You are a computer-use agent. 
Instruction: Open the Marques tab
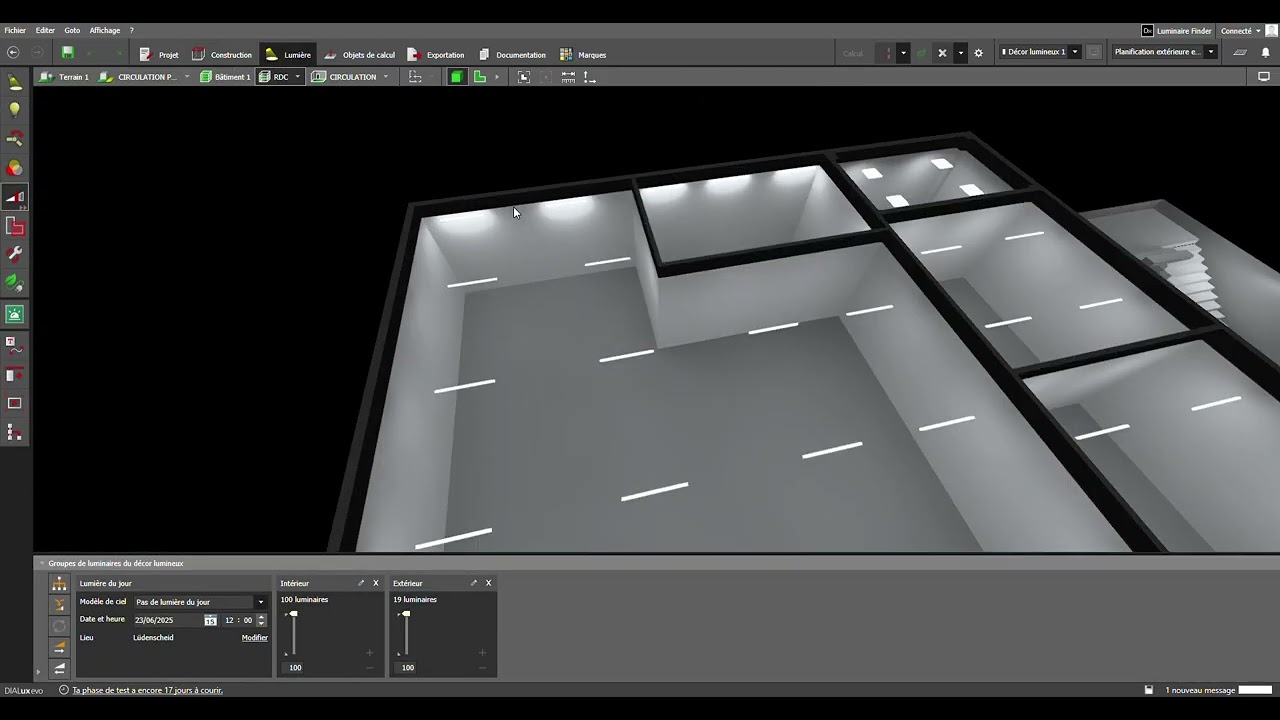583,55
